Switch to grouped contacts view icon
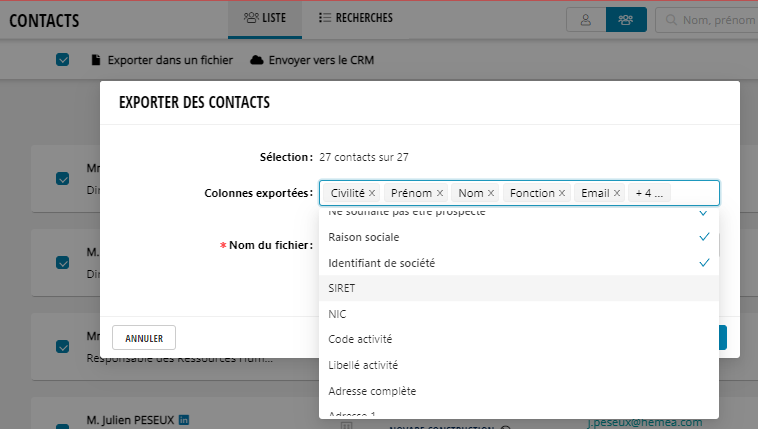This screenshot has width=758, height=429. click(626, 20)
